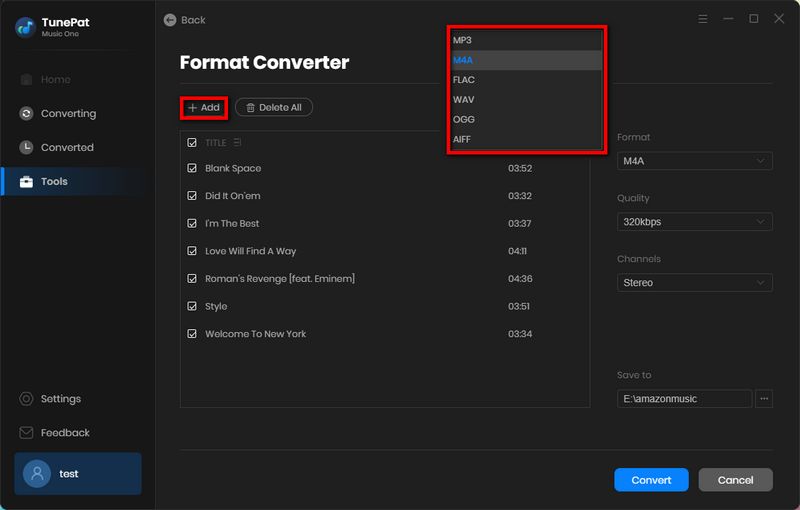This screenshot has height=510, width=800.
Task: Click the 04:11 duration value
Action: pyautogui.click(x=517, y=251)
